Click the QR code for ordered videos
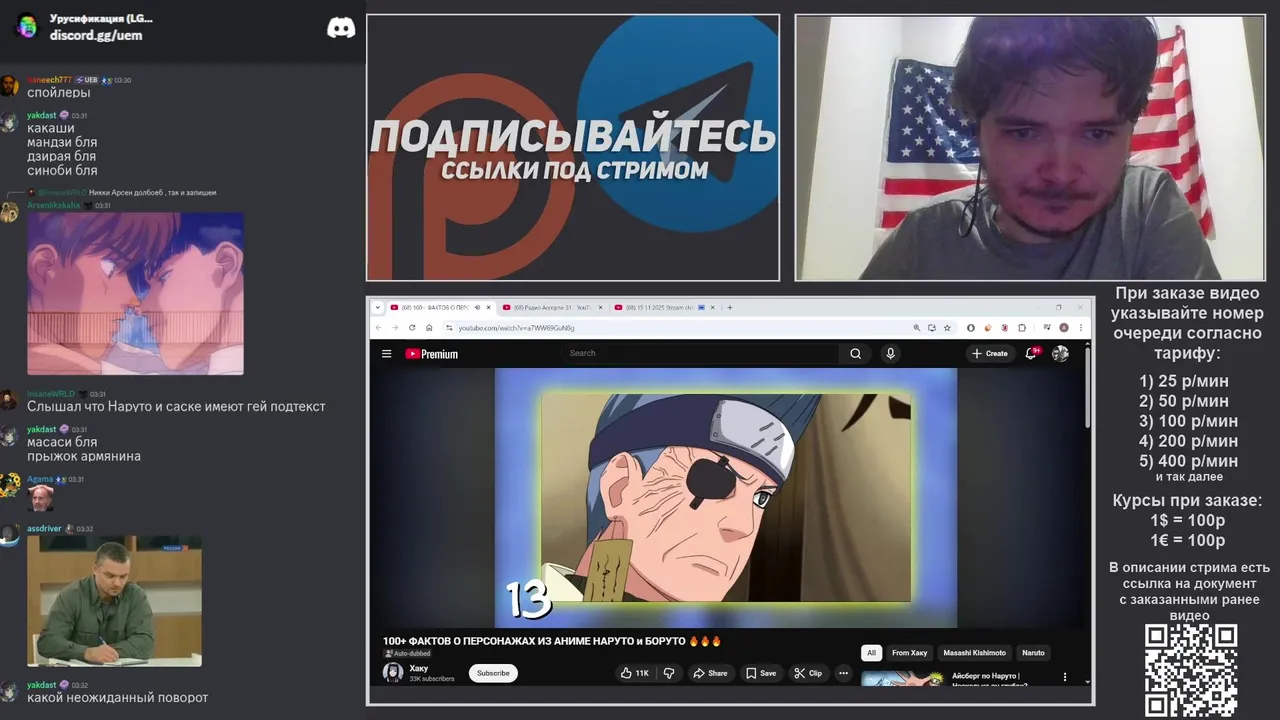Screen dimensions: 1280x720 [1191, 670]
